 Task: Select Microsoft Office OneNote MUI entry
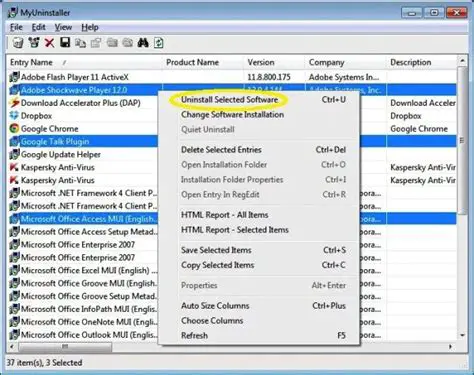89,322
